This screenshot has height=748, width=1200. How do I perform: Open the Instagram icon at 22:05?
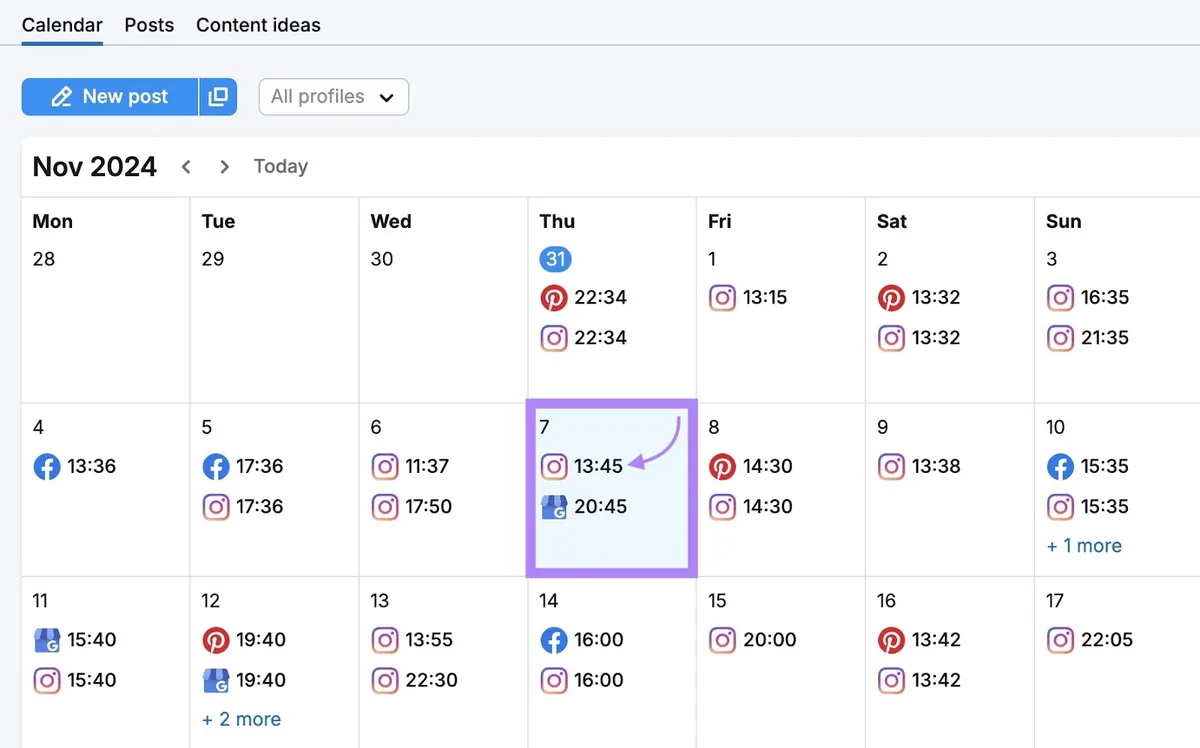[x=1060, y=640]
